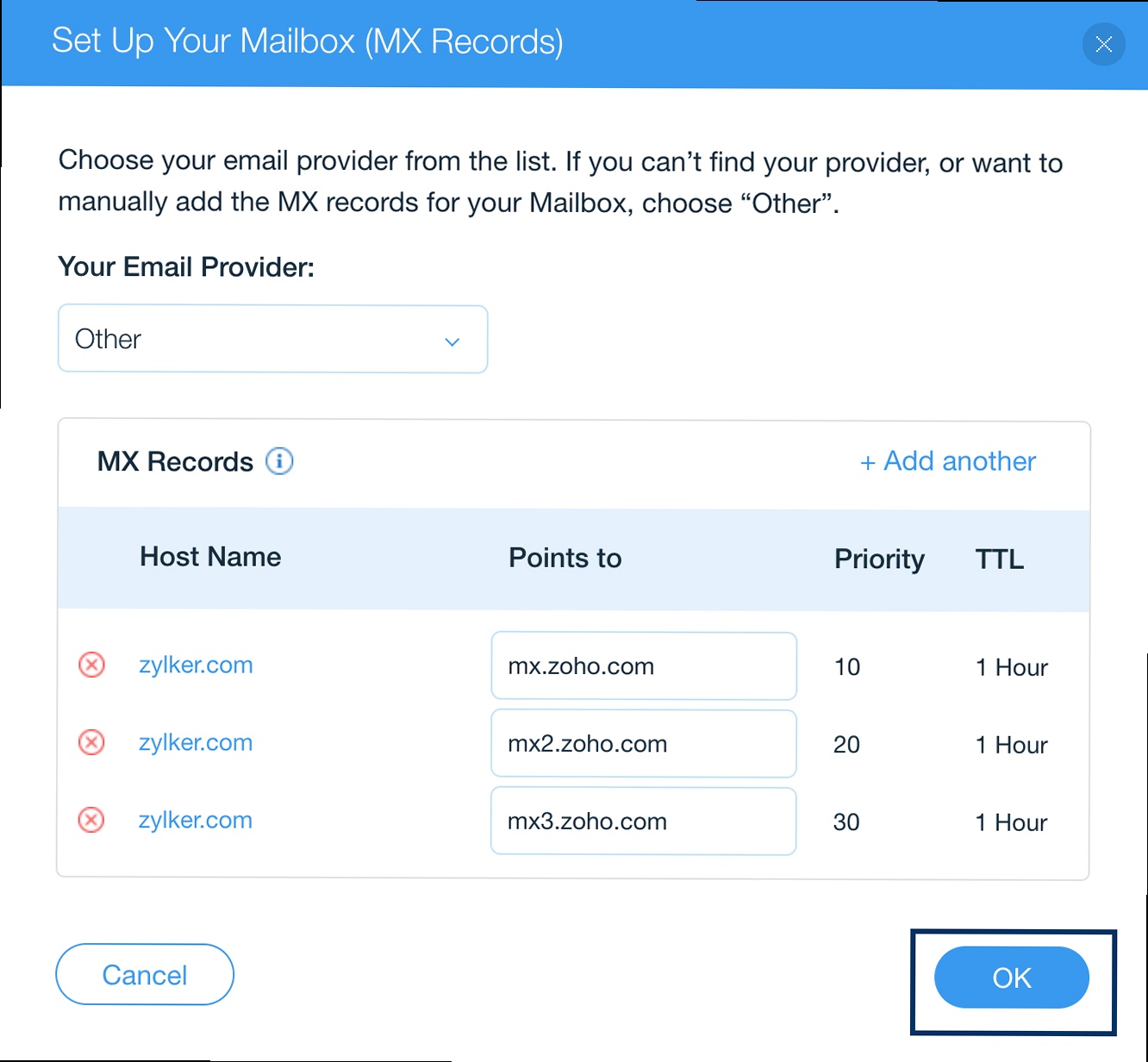
Task: Delete the mx.zoho.com MX record
Action: pyautogui.click(x=92, y=665)
